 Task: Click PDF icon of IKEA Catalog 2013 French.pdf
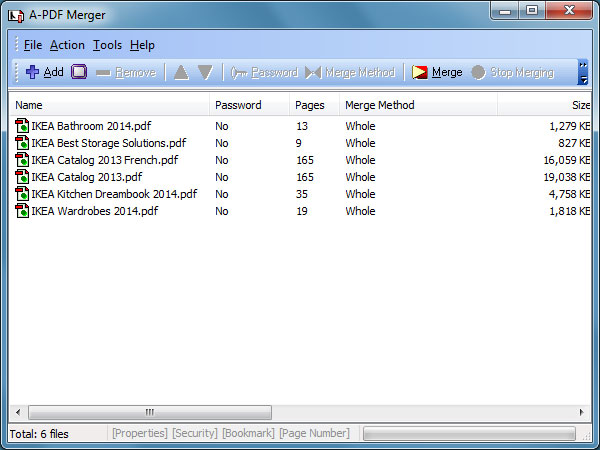tap(22, 160)
